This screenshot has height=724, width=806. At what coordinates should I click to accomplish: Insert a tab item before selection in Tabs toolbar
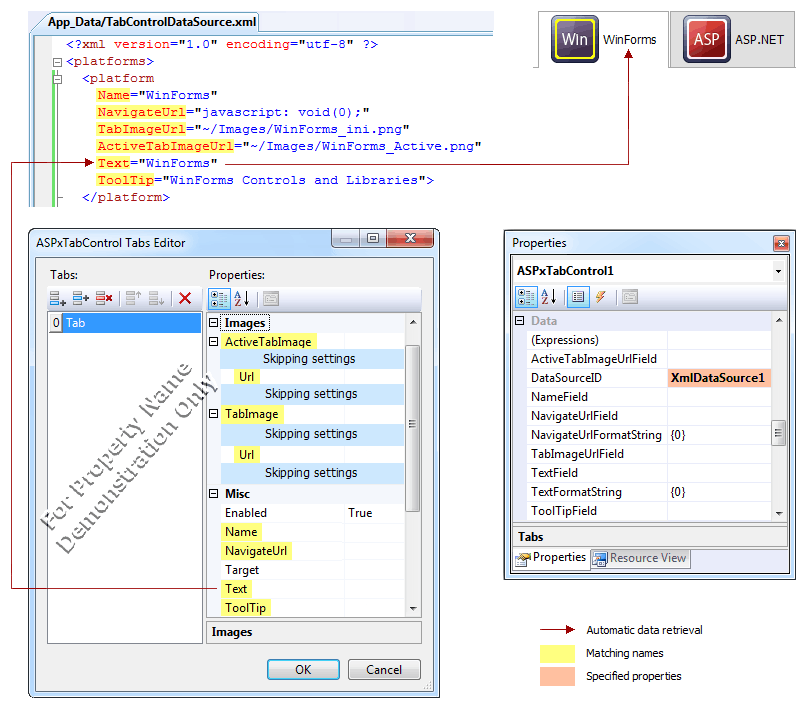click(x=81, y=298)
